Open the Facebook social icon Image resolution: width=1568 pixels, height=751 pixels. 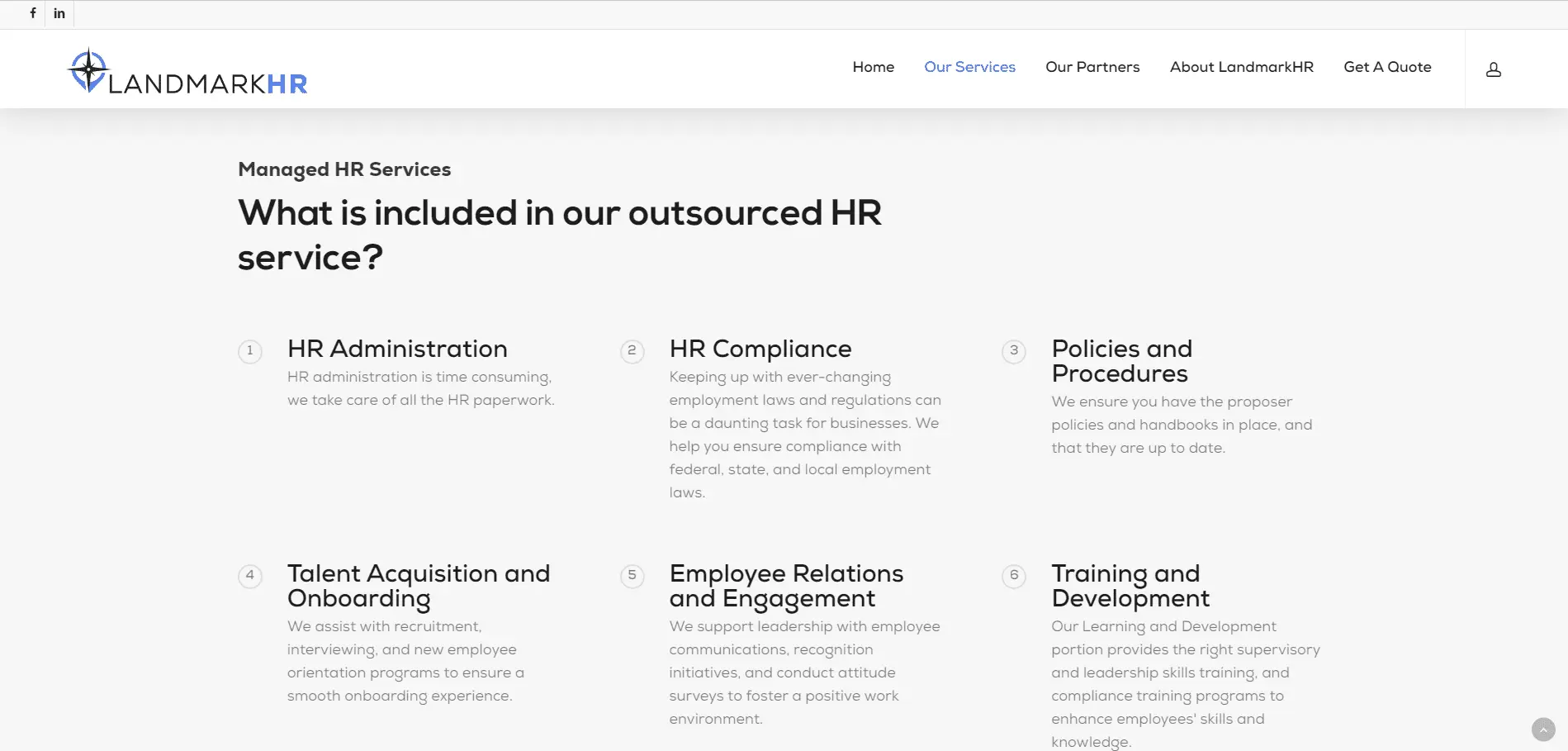(33, 13)
